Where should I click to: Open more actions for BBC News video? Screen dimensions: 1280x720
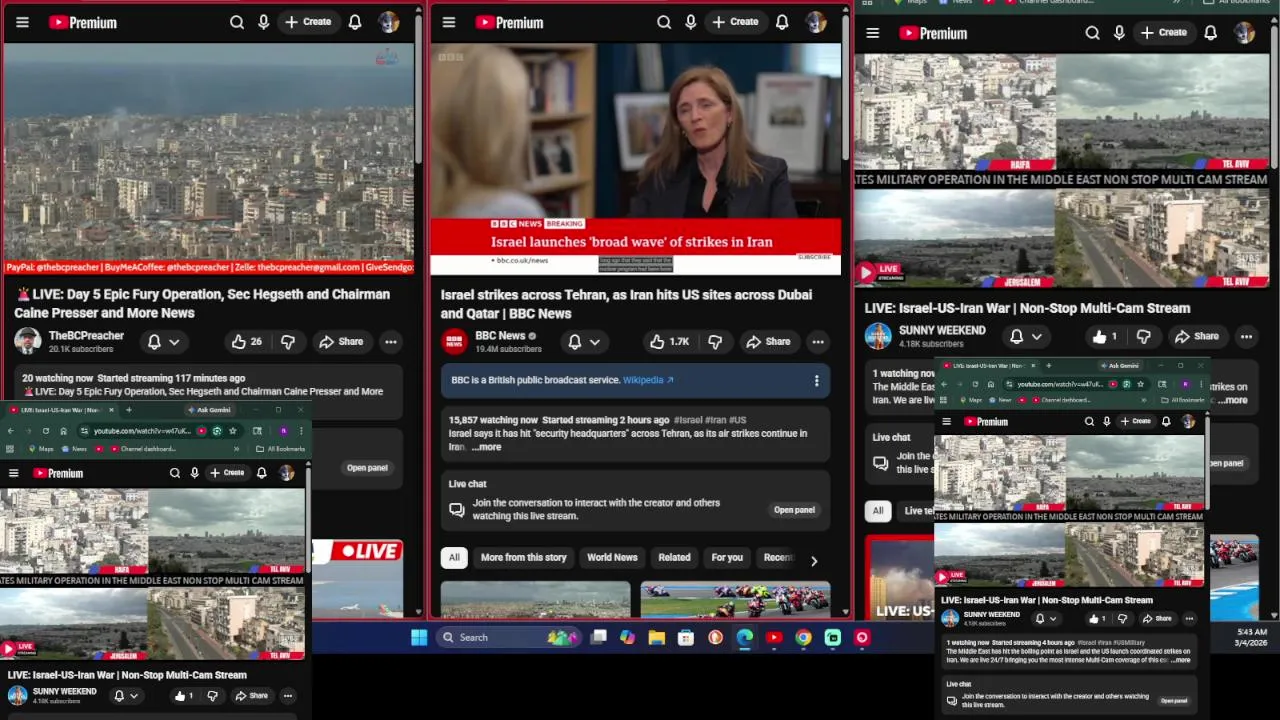[x=818, y=342]
